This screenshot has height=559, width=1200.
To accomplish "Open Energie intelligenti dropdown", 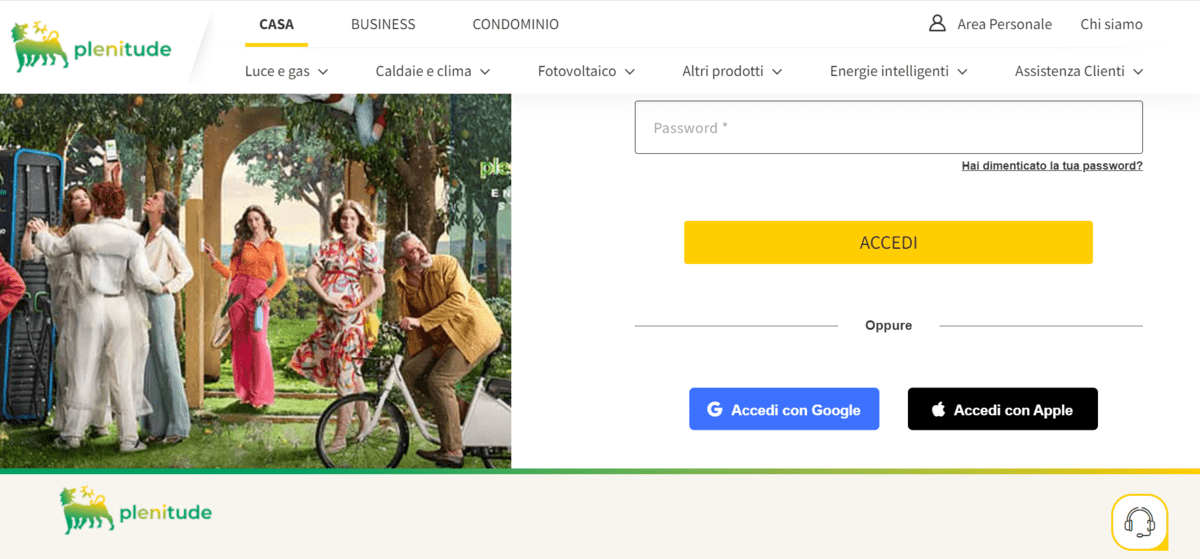I will (x=898, y=71).
